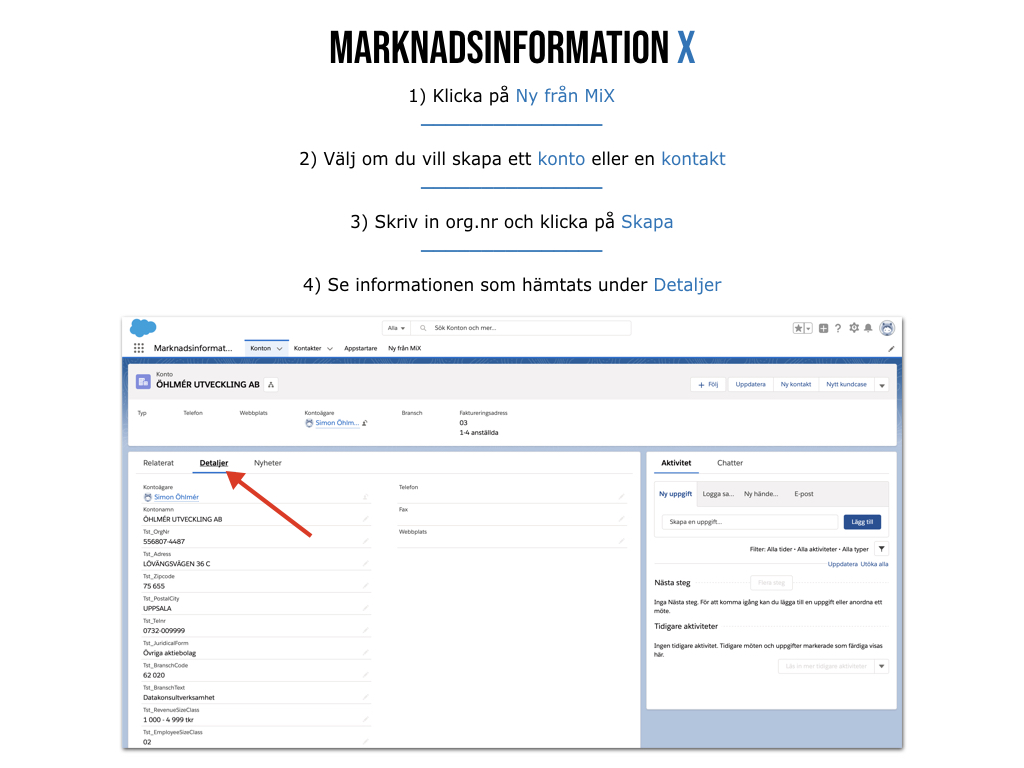The height and width of the screenshot is (768, 1024).
Task: Click the Favorites star icon
Action: point(799,328)
